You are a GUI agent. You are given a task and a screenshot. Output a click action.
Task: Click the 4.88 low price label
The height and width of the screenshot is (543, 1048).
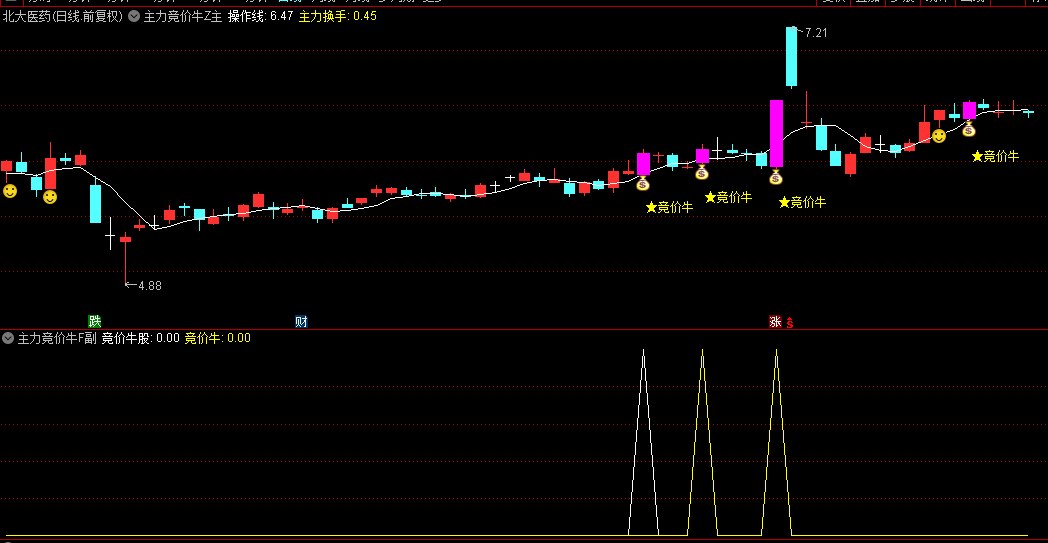click(150, 286)
